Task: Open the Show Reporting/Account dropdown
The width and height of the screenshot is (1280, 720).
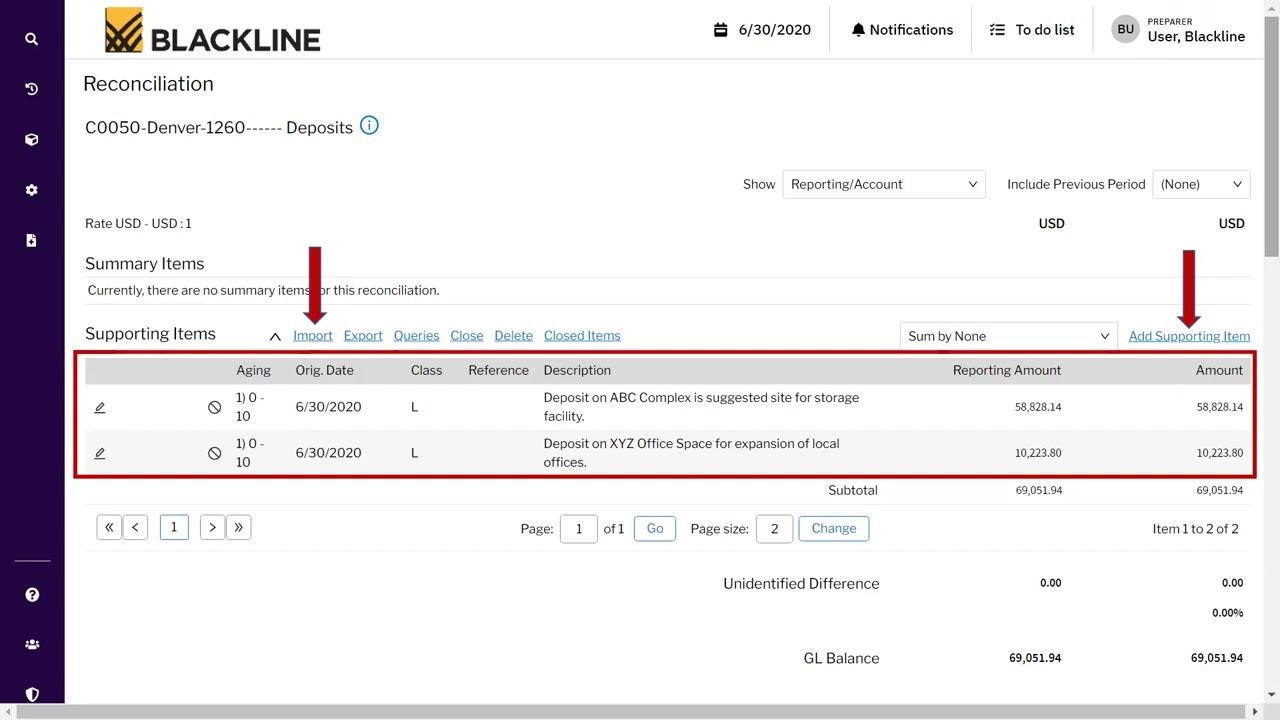Action: pos(884,184)
